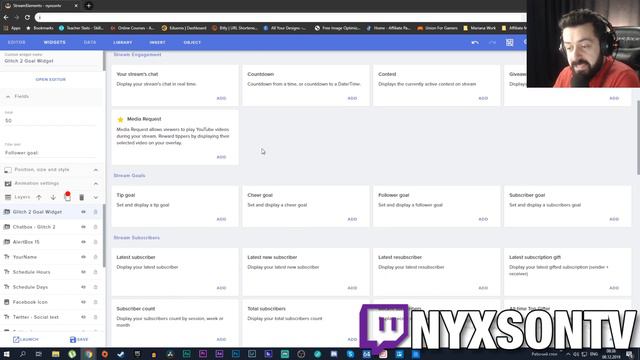This screenshot has width=640, height=360.
Task: Add the Media Request widget
Action: pos(221,157)
